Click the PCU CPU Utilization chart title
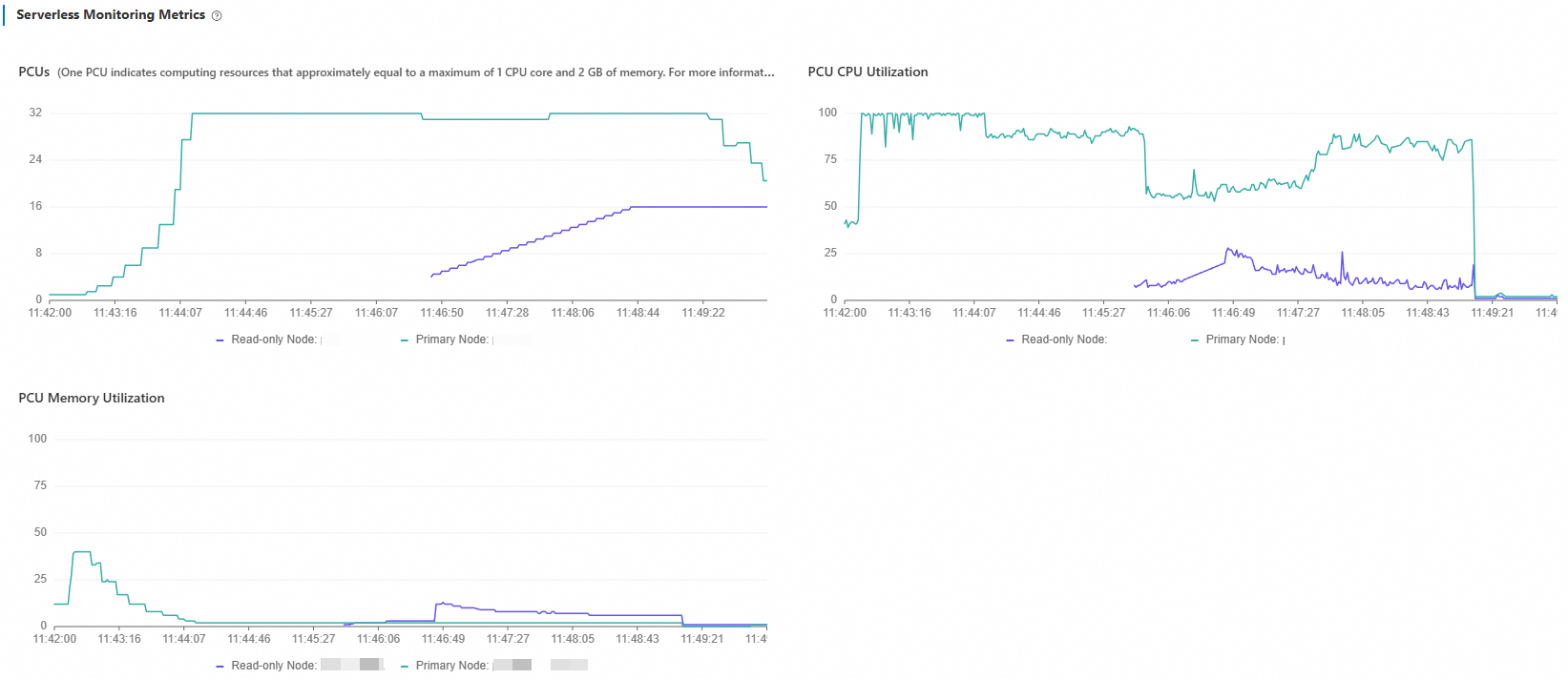Viewport: 1568px width, 679px height. (868, 72)
